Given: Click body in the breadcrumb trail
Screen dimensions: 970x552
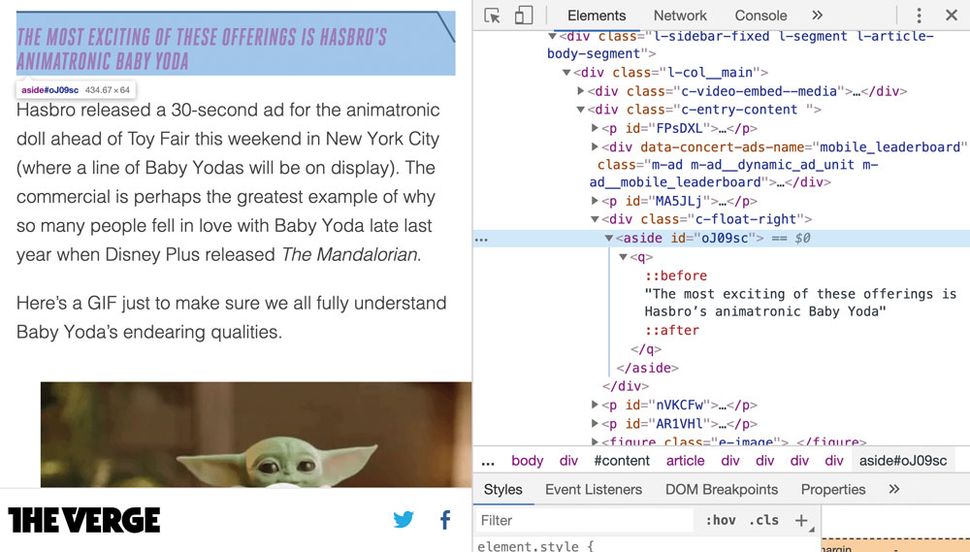Looking at the screenshot, I should click(527, 460).
